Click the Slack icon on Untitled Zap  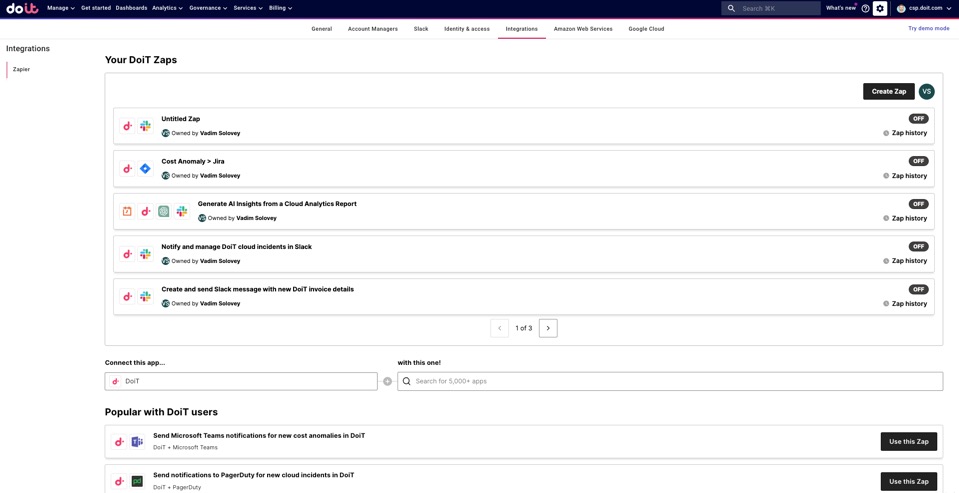tap(145, 126)
